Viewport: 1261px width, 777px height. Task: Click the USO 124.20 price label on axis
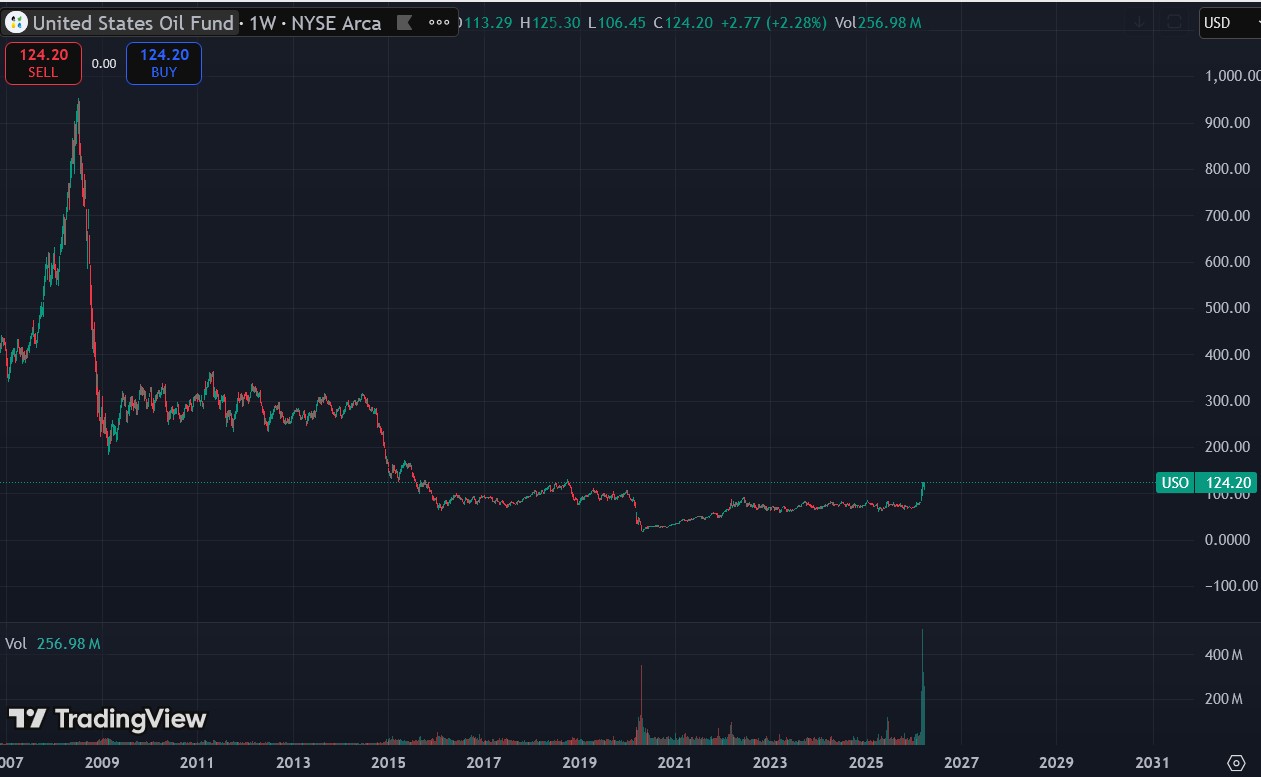tap(1207, 483)
